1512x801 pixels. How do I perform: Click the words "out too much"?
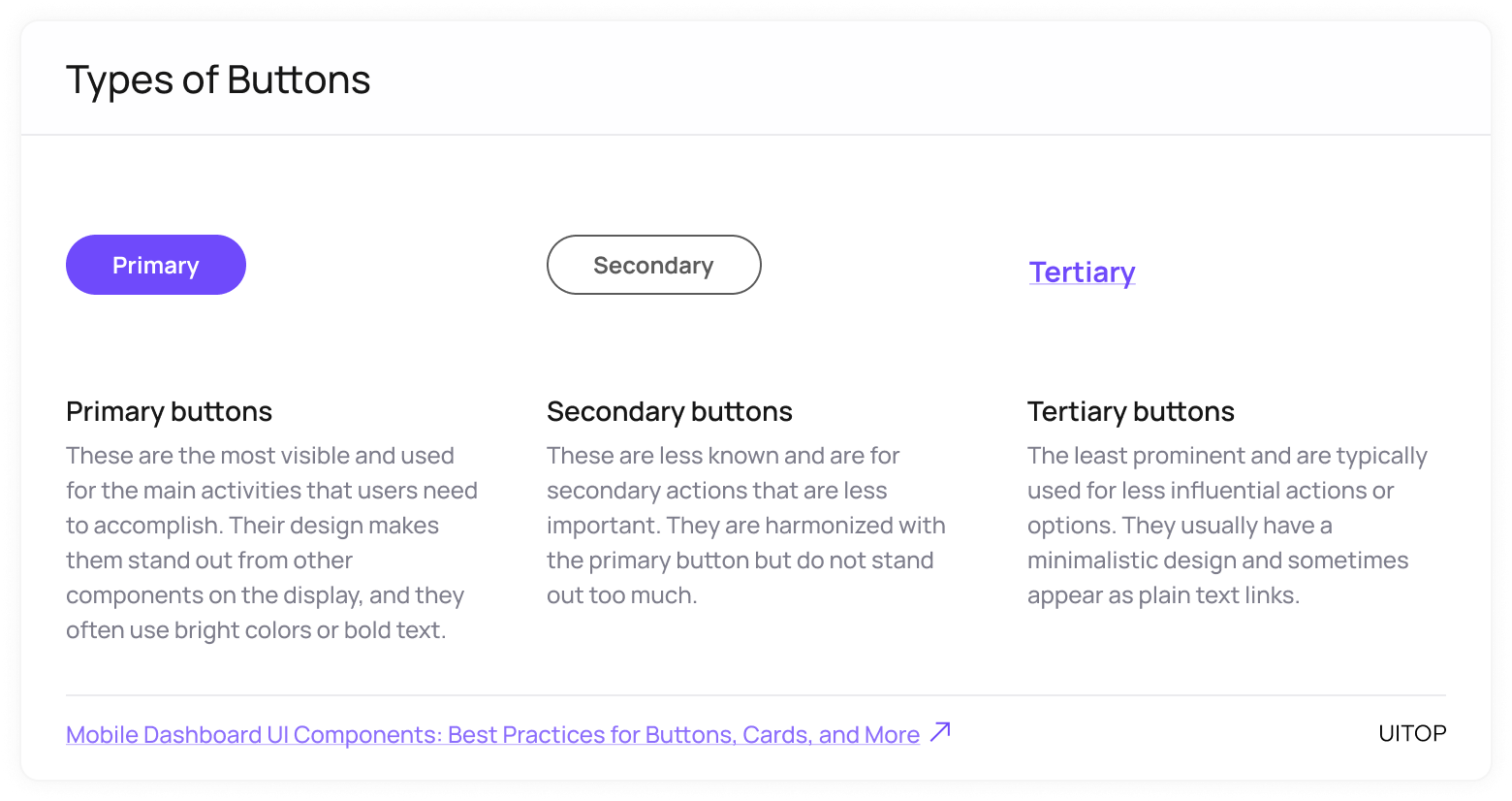point(619,595)
